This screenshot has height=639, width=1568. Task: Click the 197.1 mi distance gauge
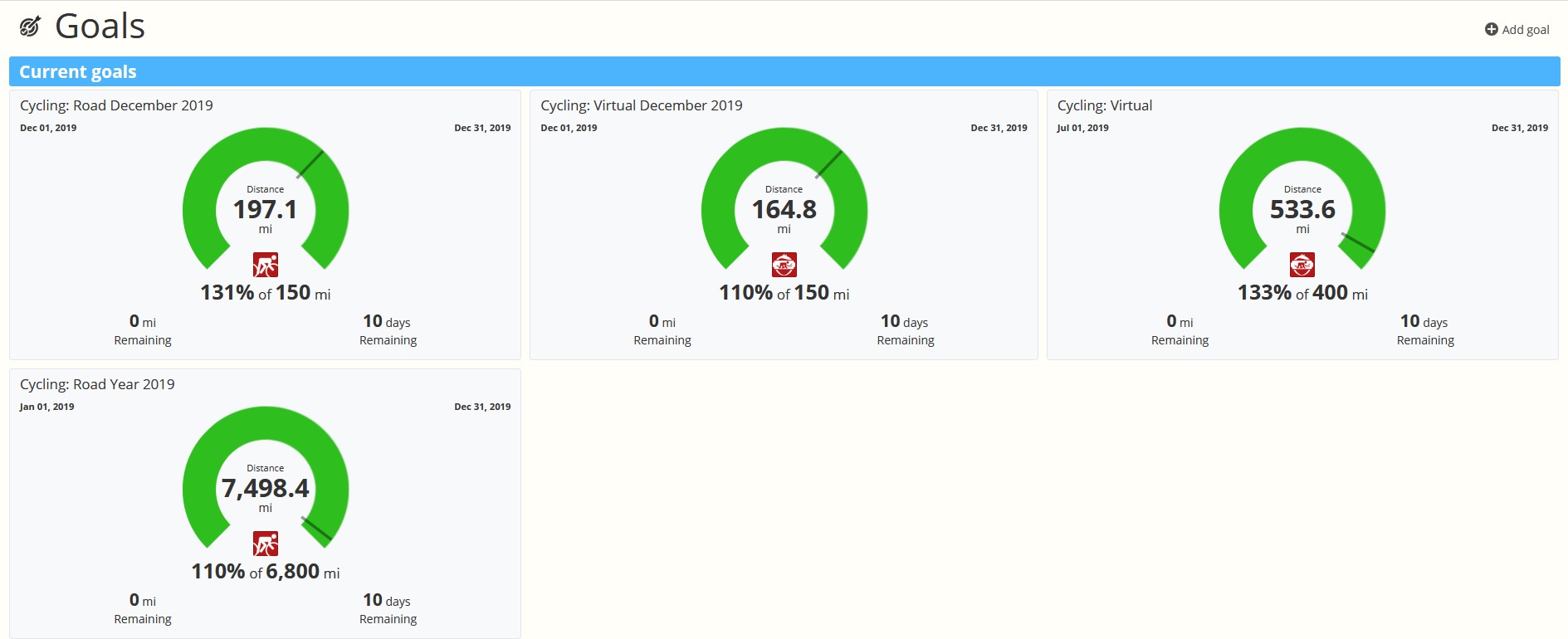(x=266, y=199)
